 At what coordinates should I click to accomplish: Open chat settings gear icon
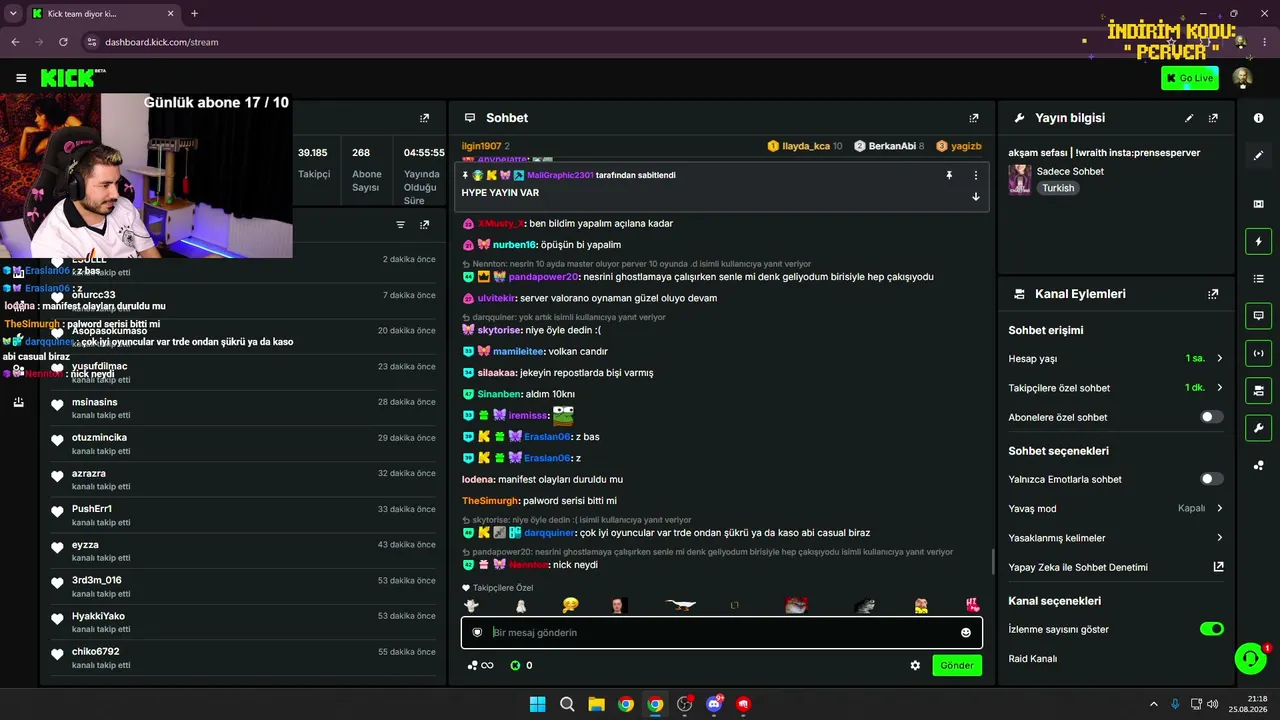click(x=915, y=665)
